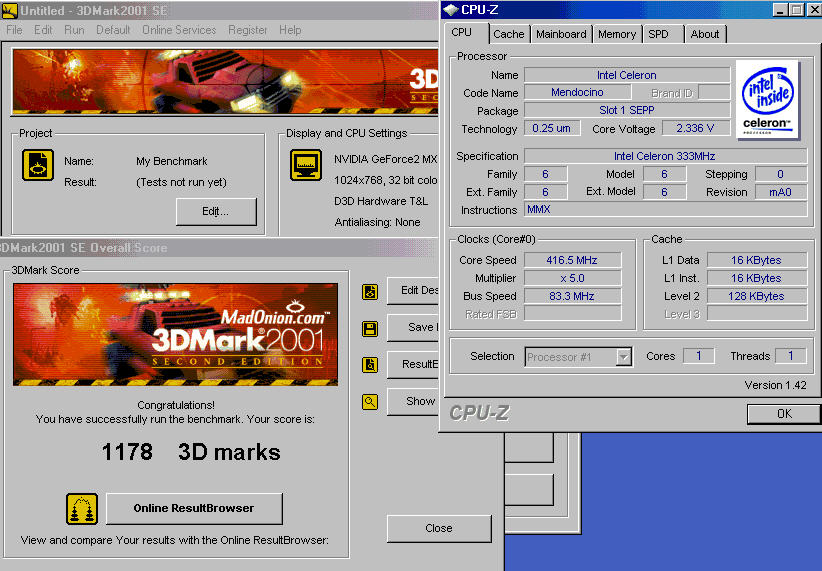Click the magnifier icon beside Show Details

(370, 402)
